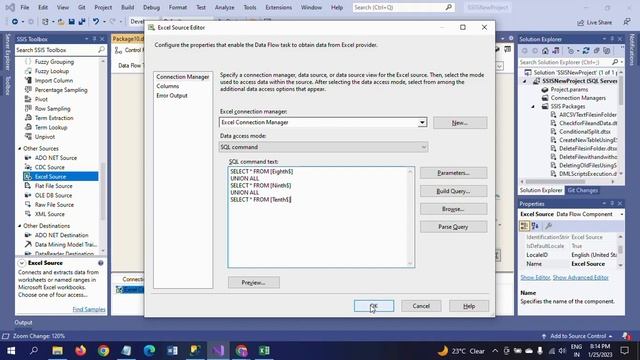The image size is (640, 360).
Task: Open the Build menu
Action: tap(127, 7)
